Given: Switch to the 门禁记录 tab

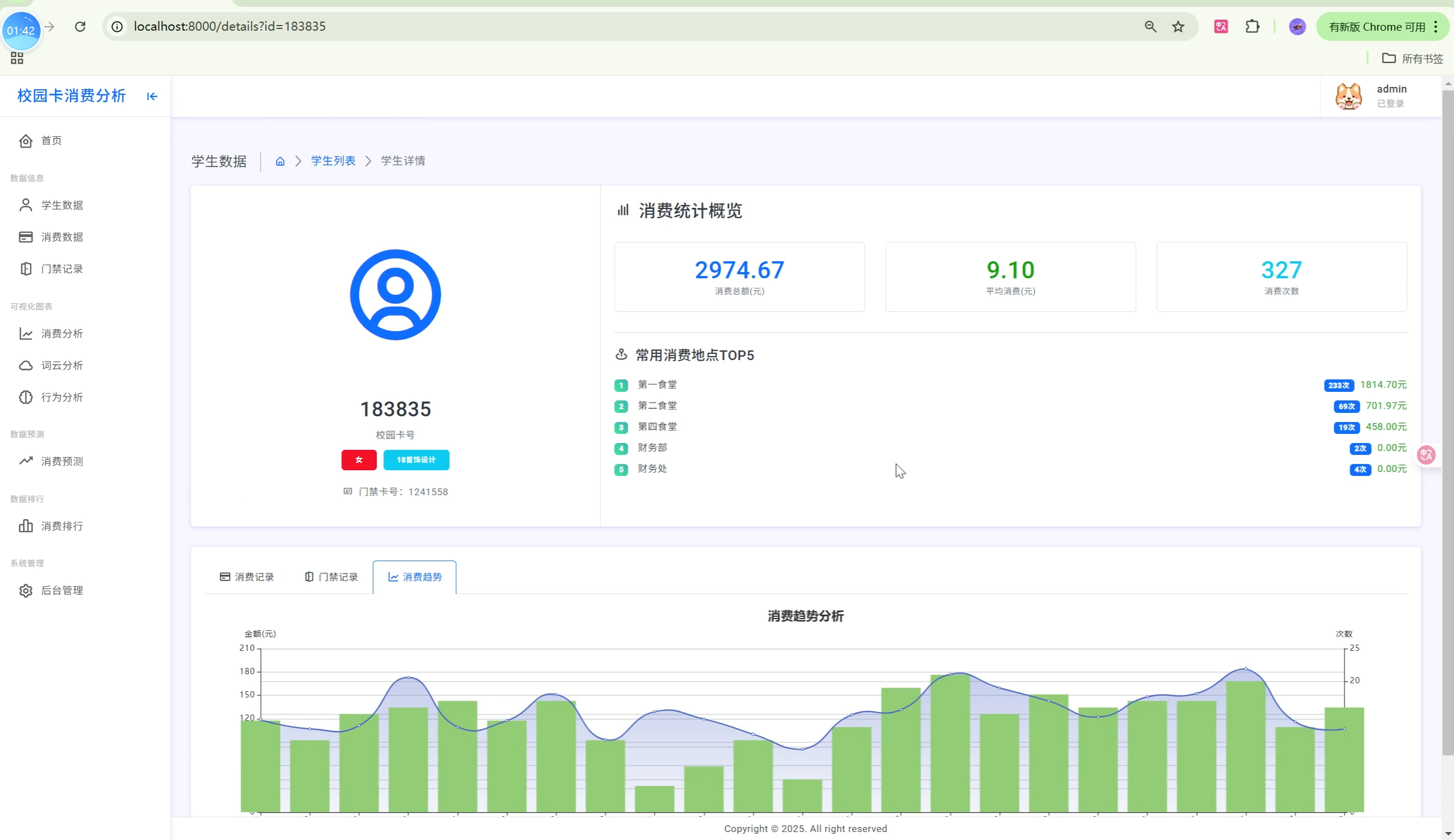Looking at the screenshot, I should tap(331, 577).
